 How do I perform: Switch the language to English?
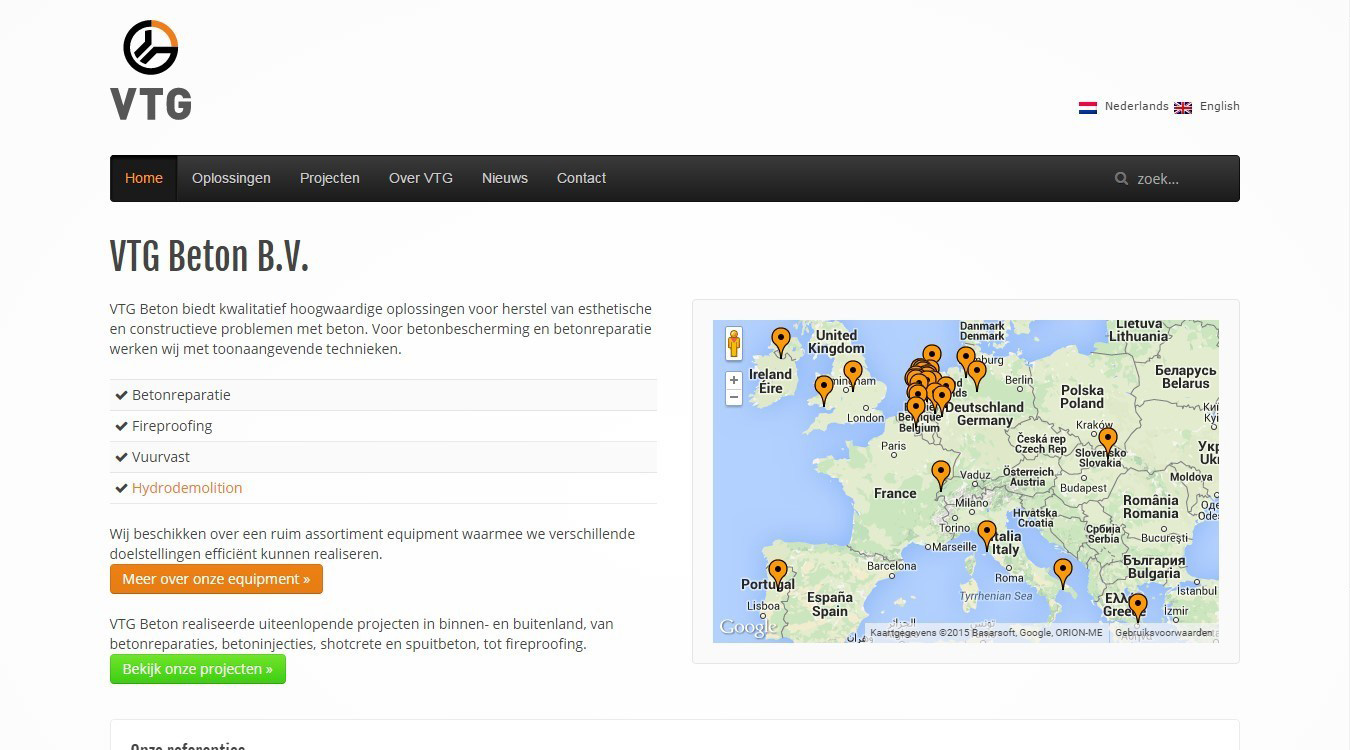click(x=1219, y=106)
